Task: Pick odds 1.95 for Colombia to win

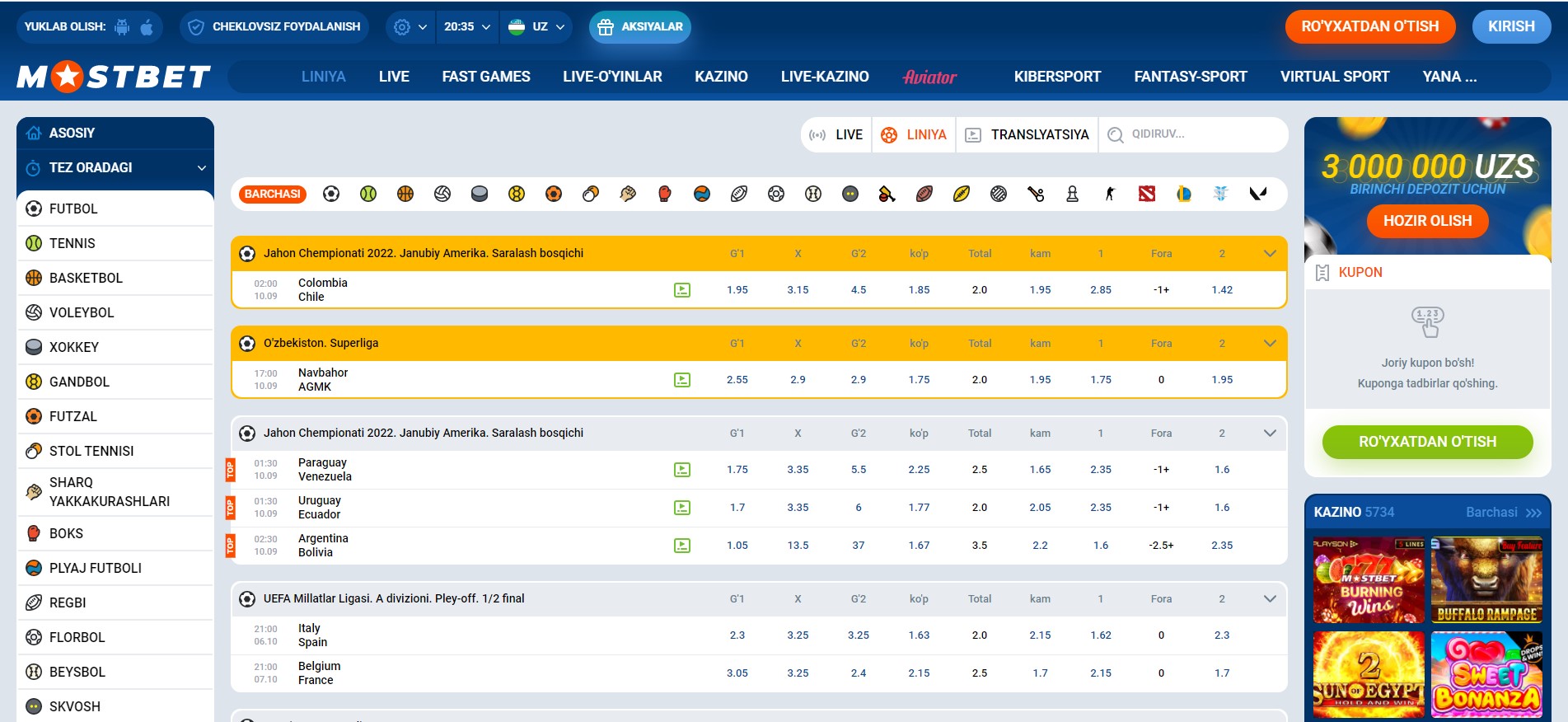Action: coord(737,290)
